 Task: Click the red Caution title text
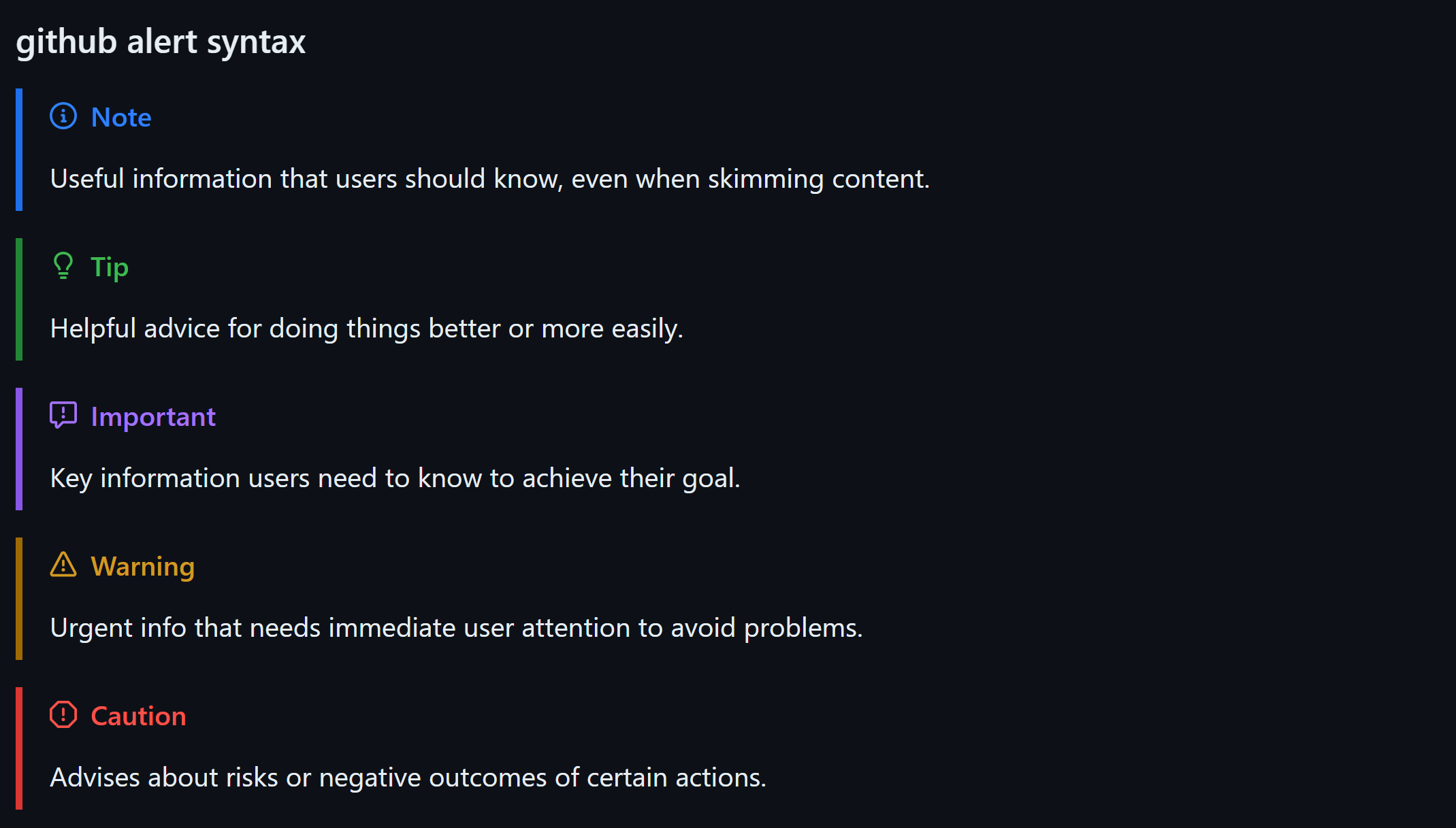click(138, 716)
